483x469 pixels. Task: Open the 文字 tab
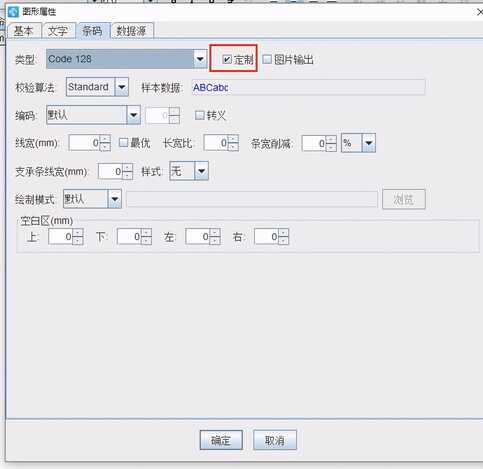[58, 31]
